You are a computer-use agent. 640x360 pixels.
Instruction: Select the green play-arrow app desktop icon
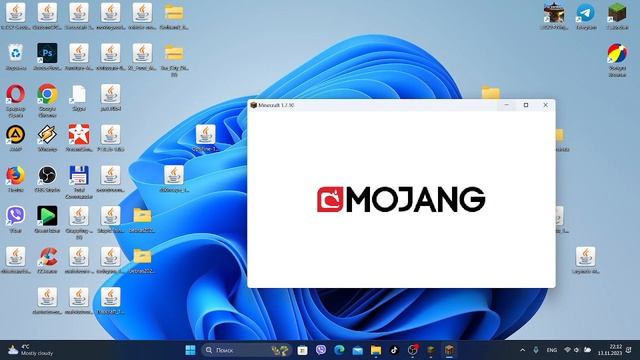tap(47, 216)
